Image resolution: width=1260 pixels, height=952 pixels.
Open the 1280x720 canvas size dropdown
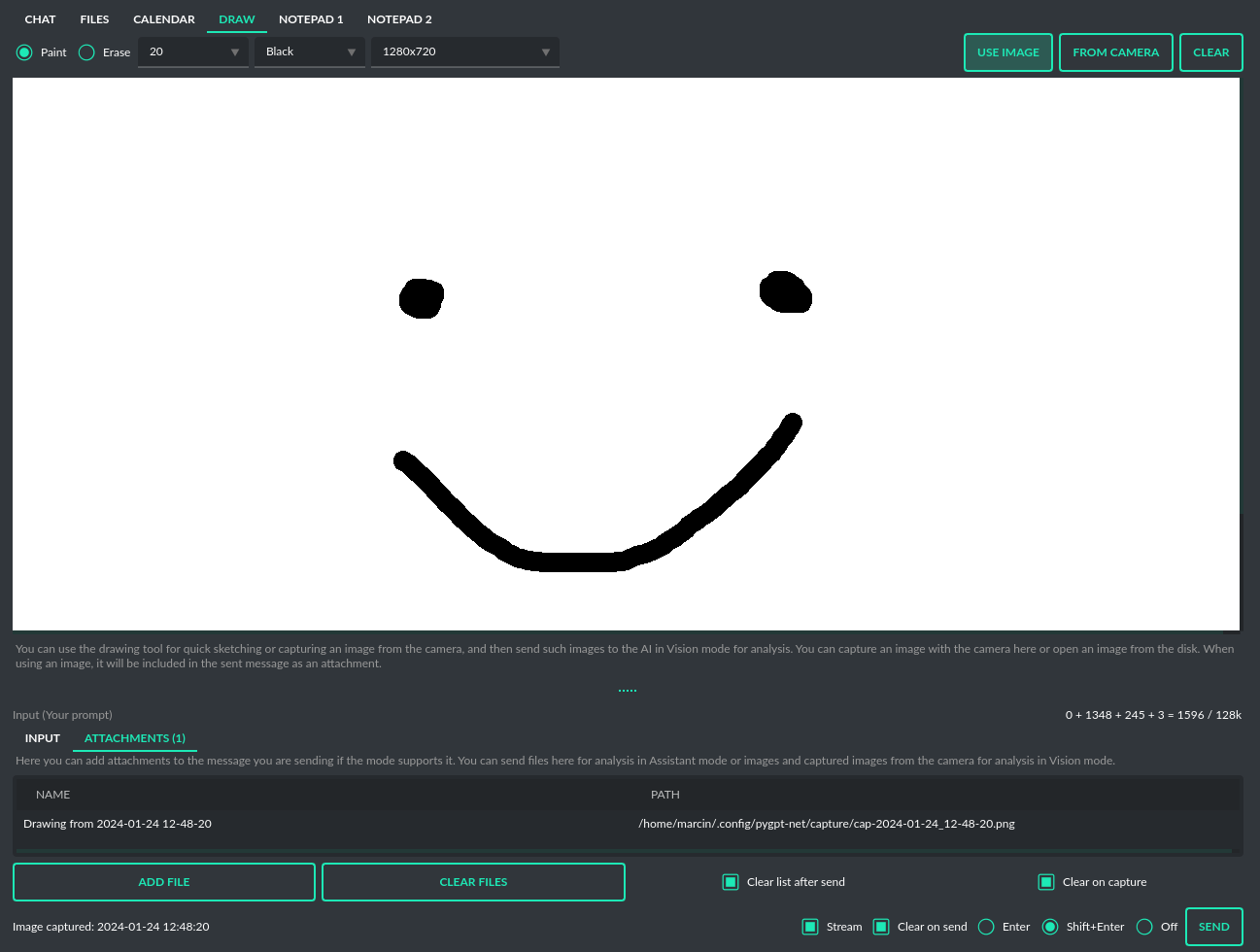[464, 52]
